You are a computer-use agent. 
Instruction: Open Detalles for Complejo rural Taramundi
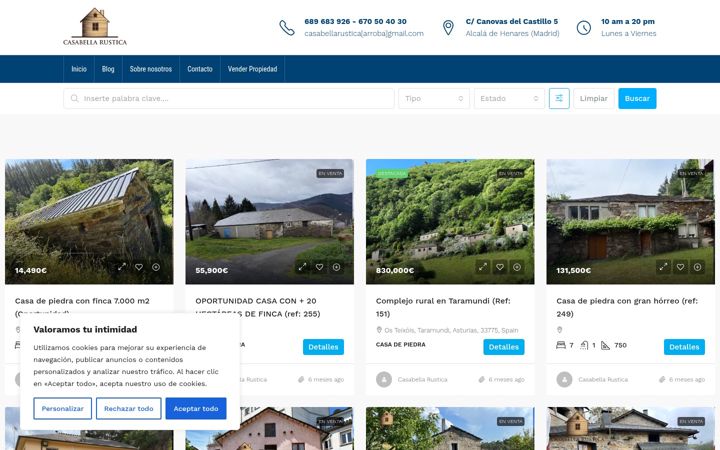coord(504,347)
